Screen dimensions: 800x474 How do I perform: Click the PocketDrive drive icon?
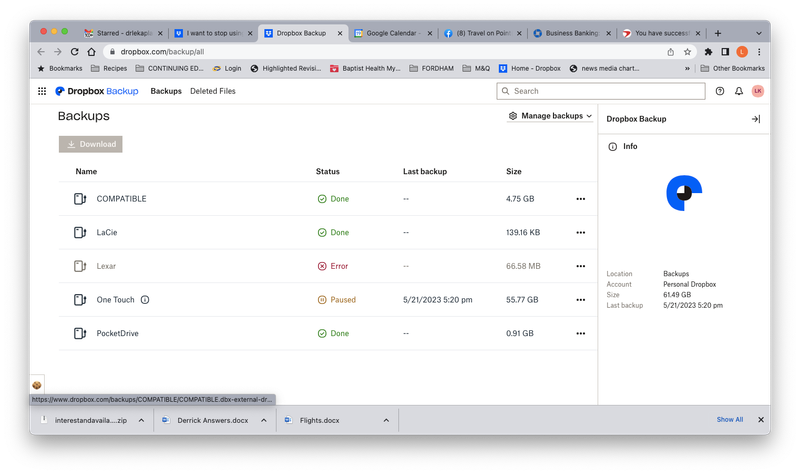coord(80,333)
